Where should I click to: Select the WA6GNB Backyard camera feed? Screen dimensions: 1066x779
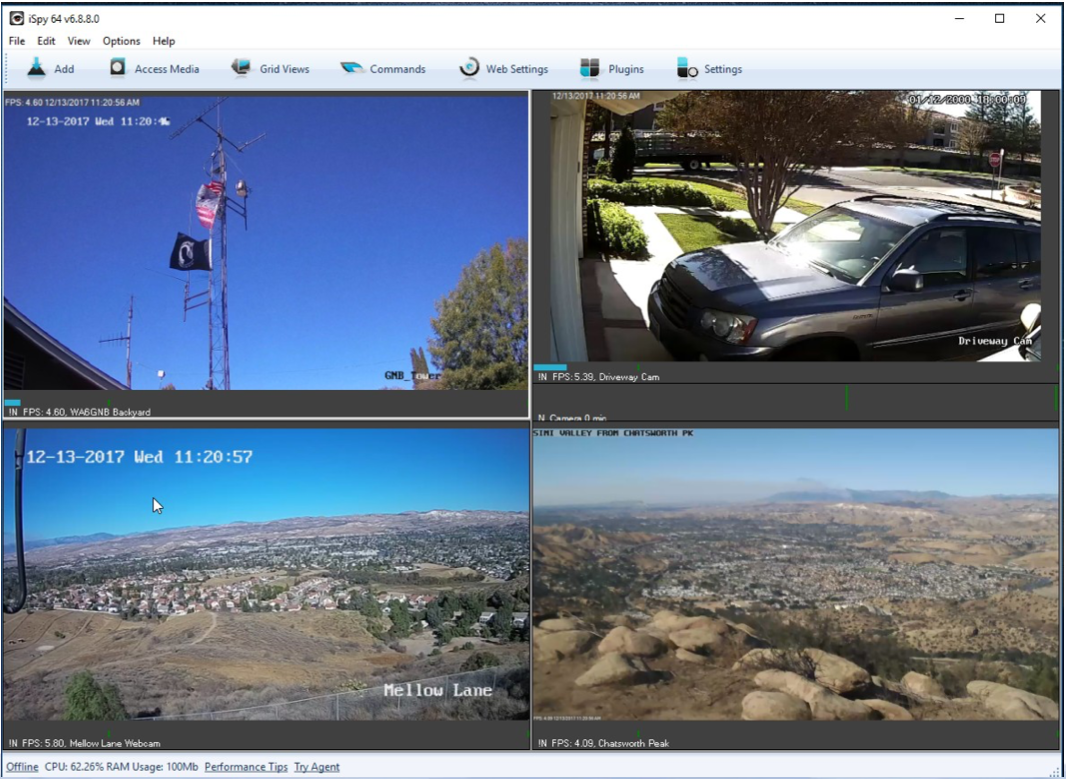point(266,243)
